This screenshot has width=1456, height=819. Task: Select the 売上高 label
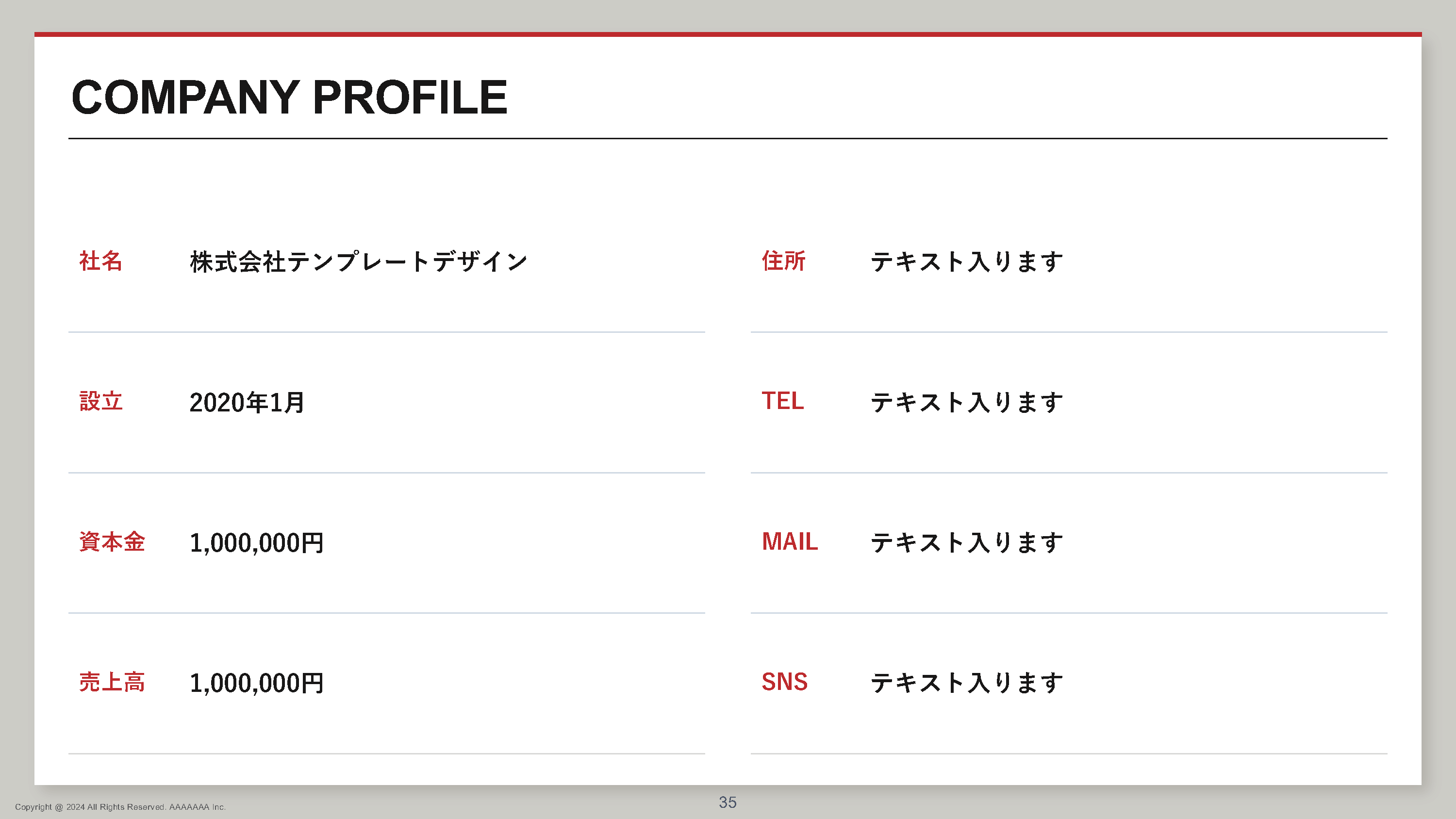pyautogui.click(x=112, y=682)
